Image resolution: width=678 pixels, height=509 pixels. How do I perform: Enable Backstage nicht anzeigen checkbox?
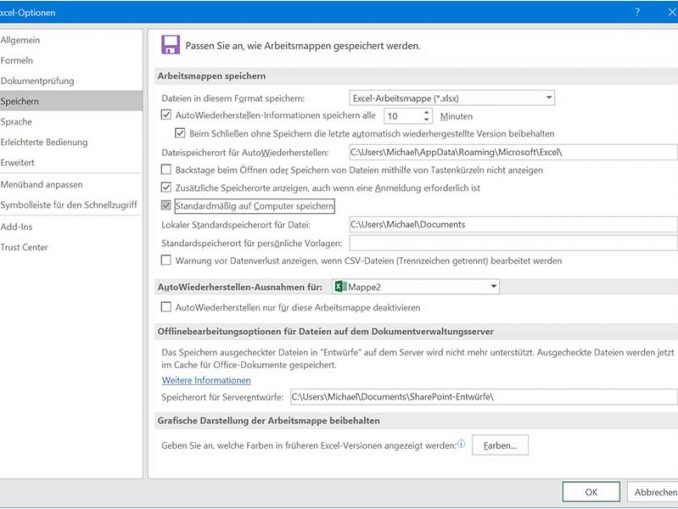pos(167,170)
